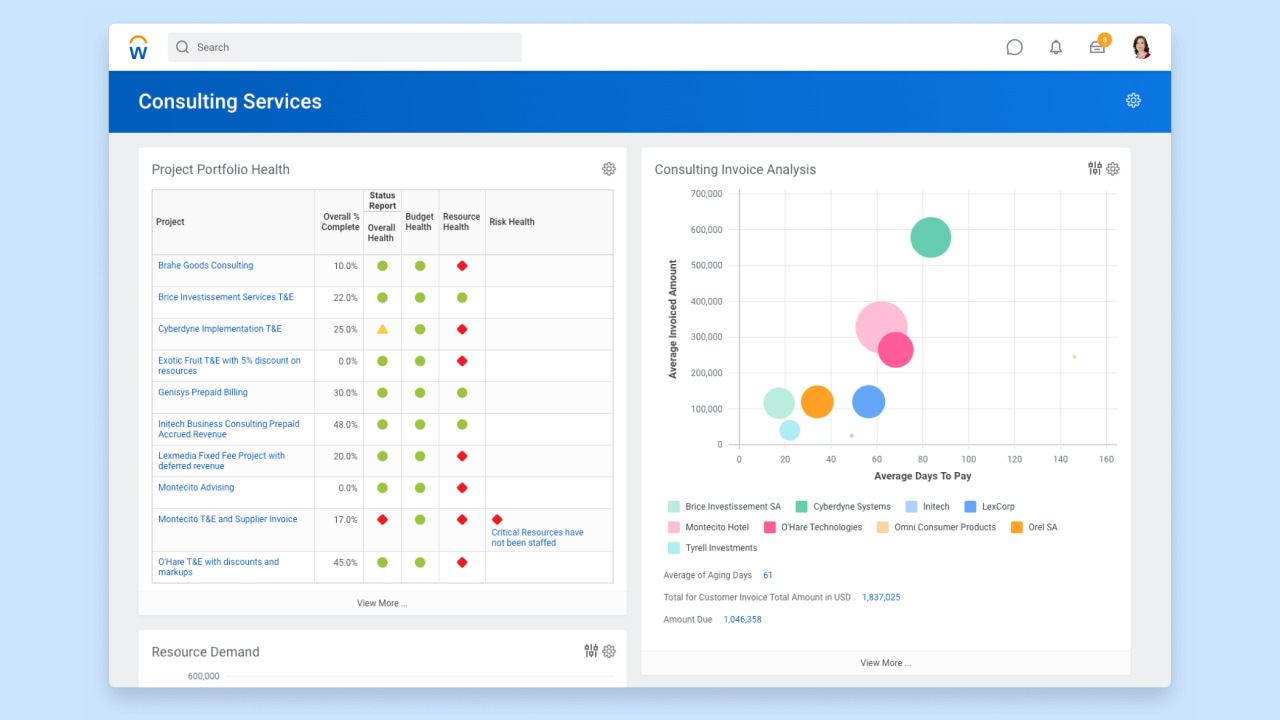This screenshot has height=720, width=1280.
Task: Select the orange Orel SA bubble
Action: (x=817, y=402)
